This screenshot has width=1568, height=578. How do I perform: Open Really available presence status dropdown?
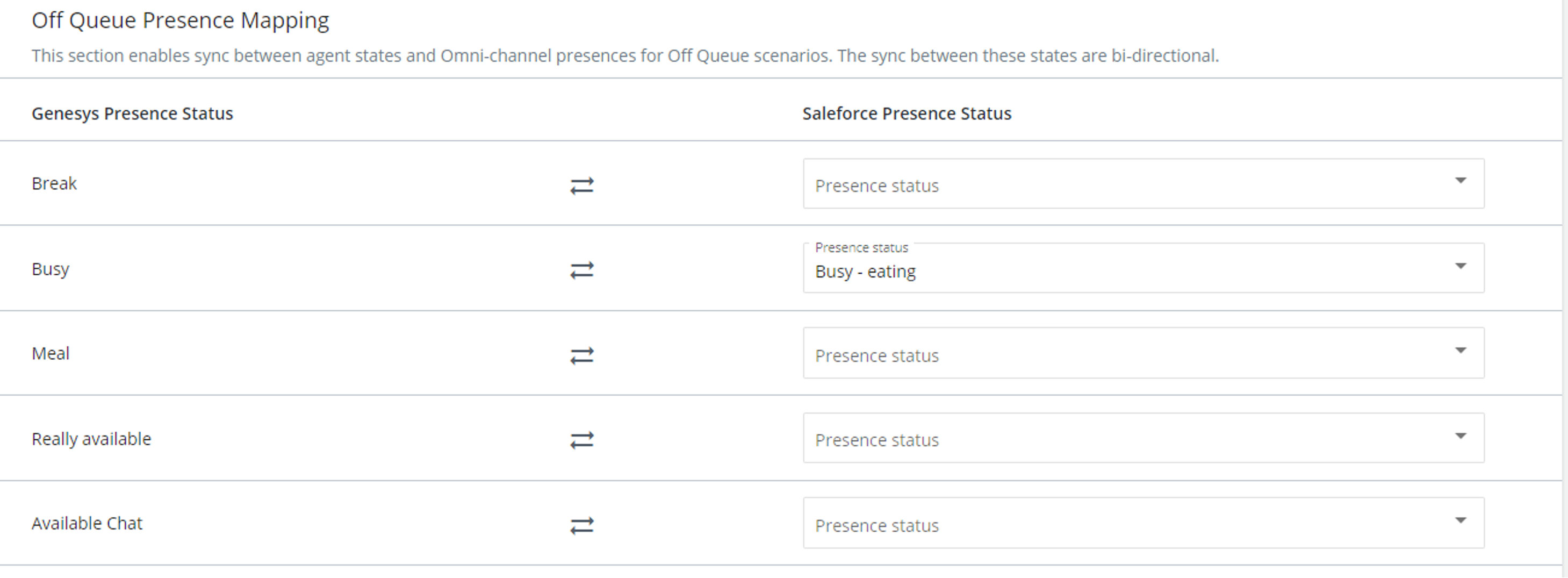pyautogui.click(x=1132, y=439)
